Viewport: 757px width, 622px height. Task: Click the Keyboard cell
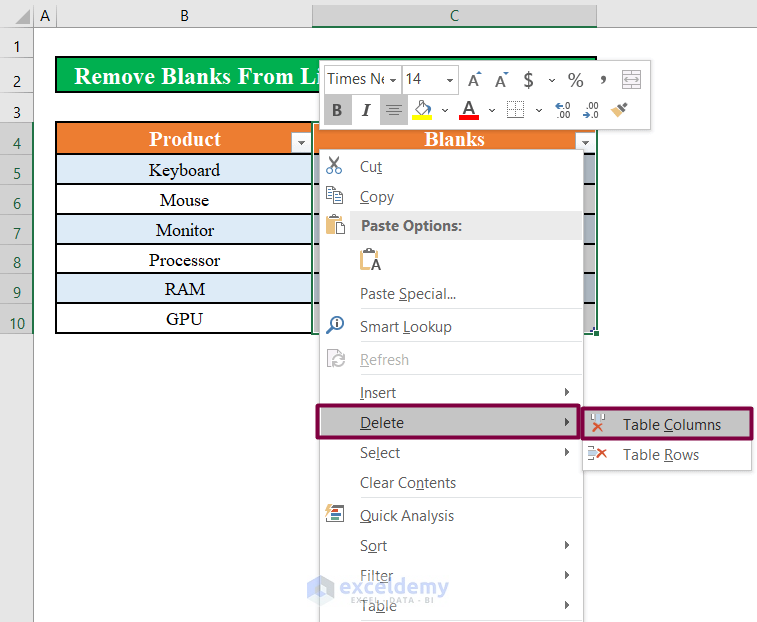[x=184, y=170]
